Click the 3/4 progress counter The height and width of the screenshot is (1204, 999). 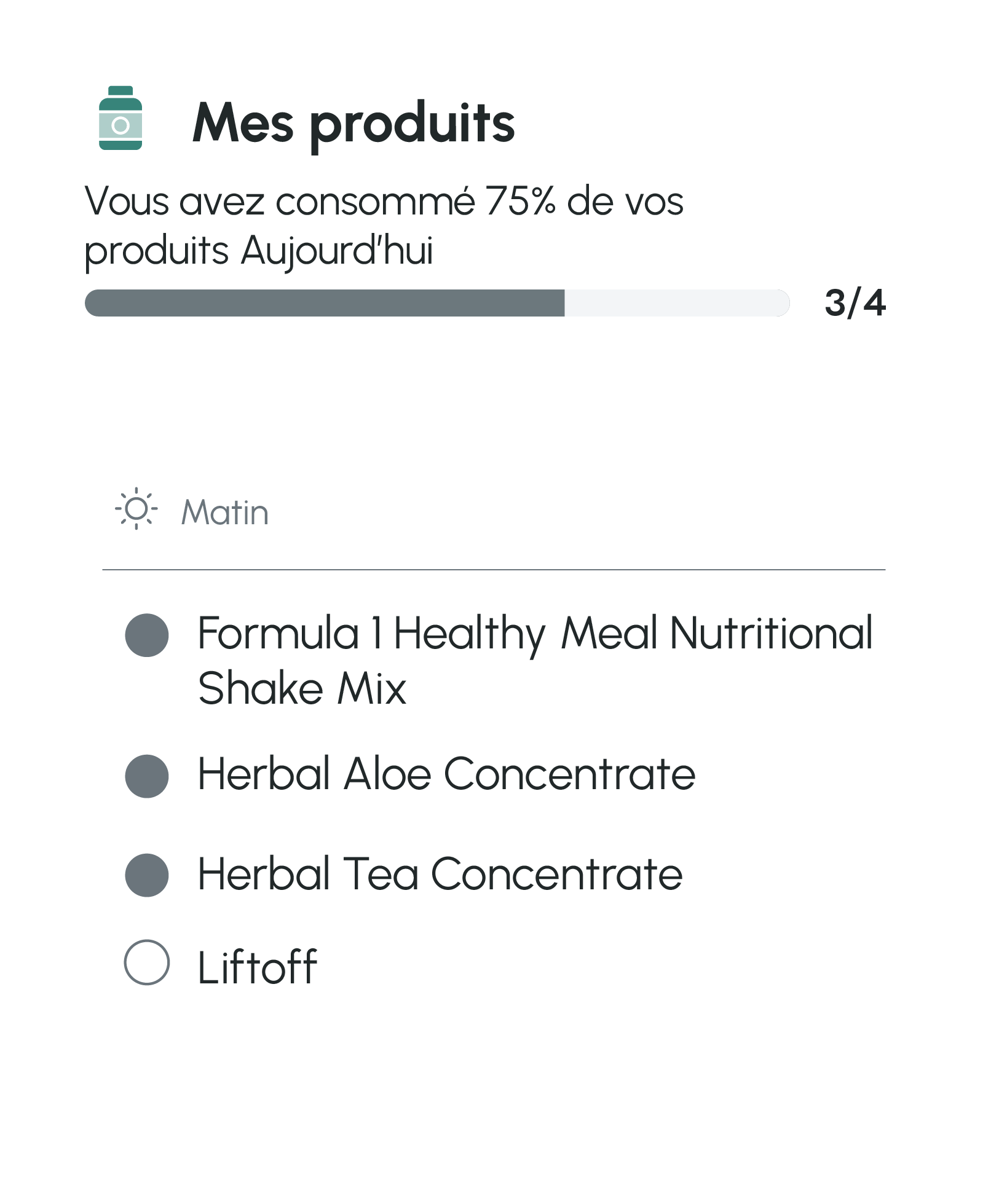click(x=855, y=303)
